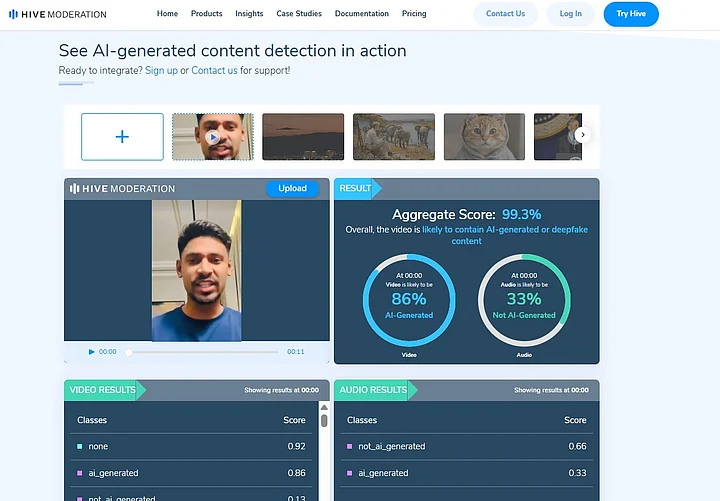Click the 86% AI-Generated video gauge
Viewport: 720px width, 501px height.
click(x=409, y=297)
